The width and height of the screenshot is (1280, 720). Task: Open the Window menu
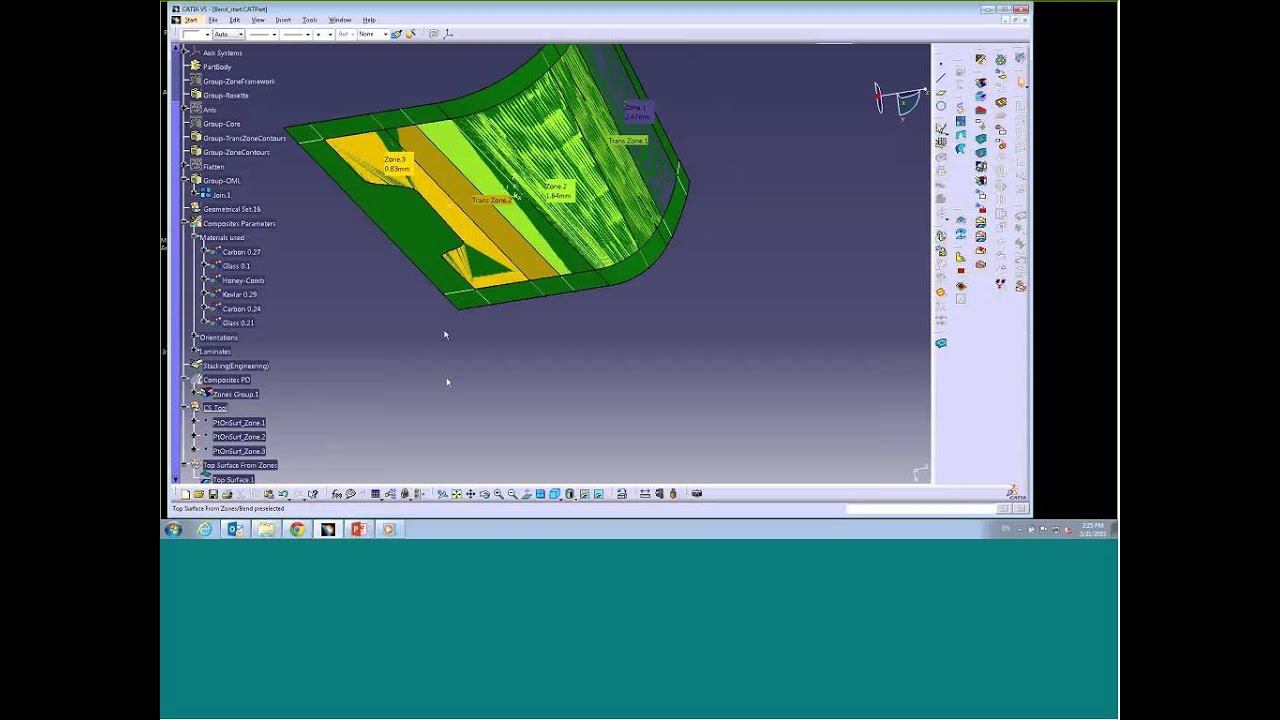pos(340,20)
